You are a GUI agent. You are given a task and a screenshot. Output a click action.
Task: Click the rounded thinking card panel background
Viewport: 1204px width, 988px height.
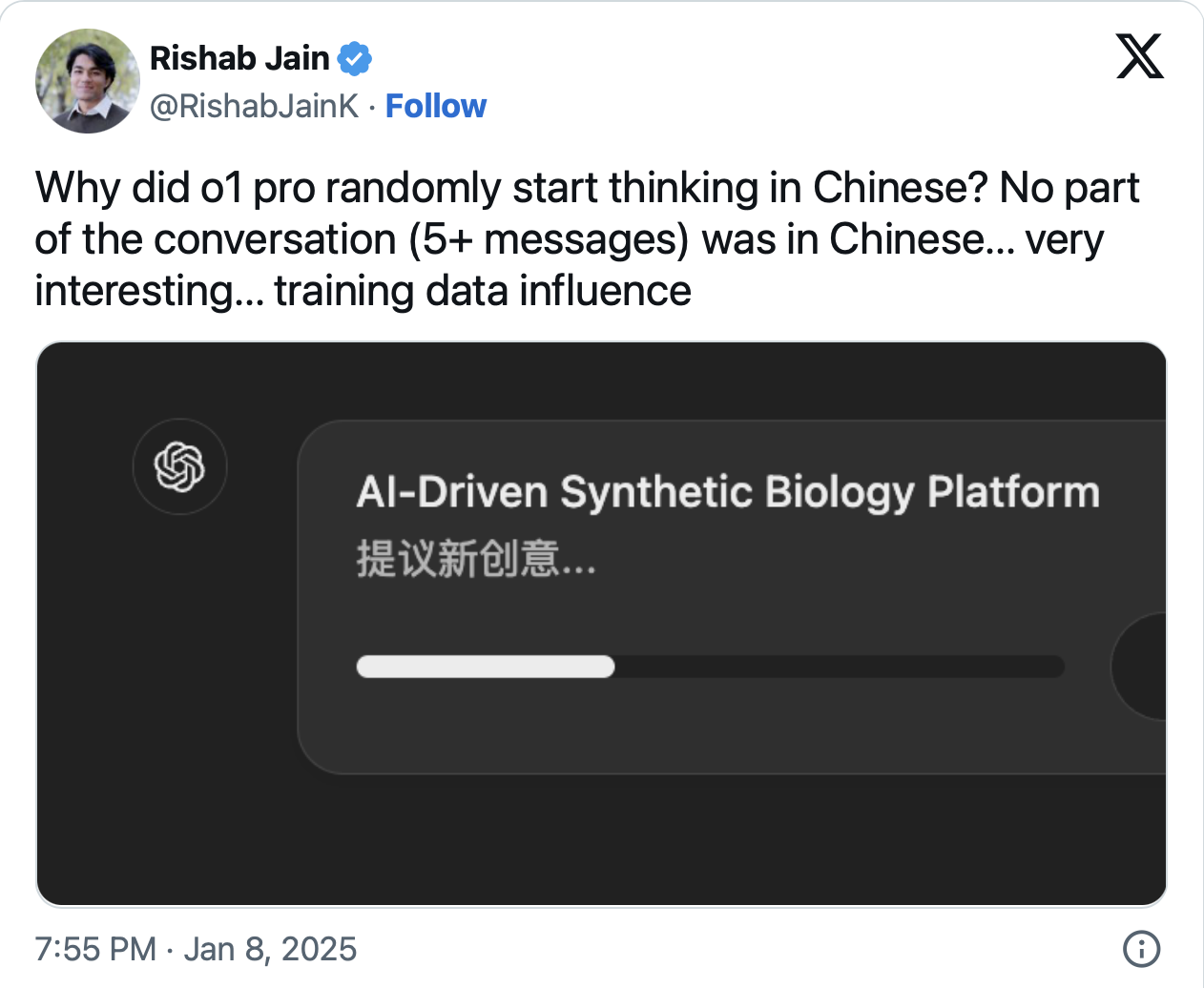coord(725,725)
